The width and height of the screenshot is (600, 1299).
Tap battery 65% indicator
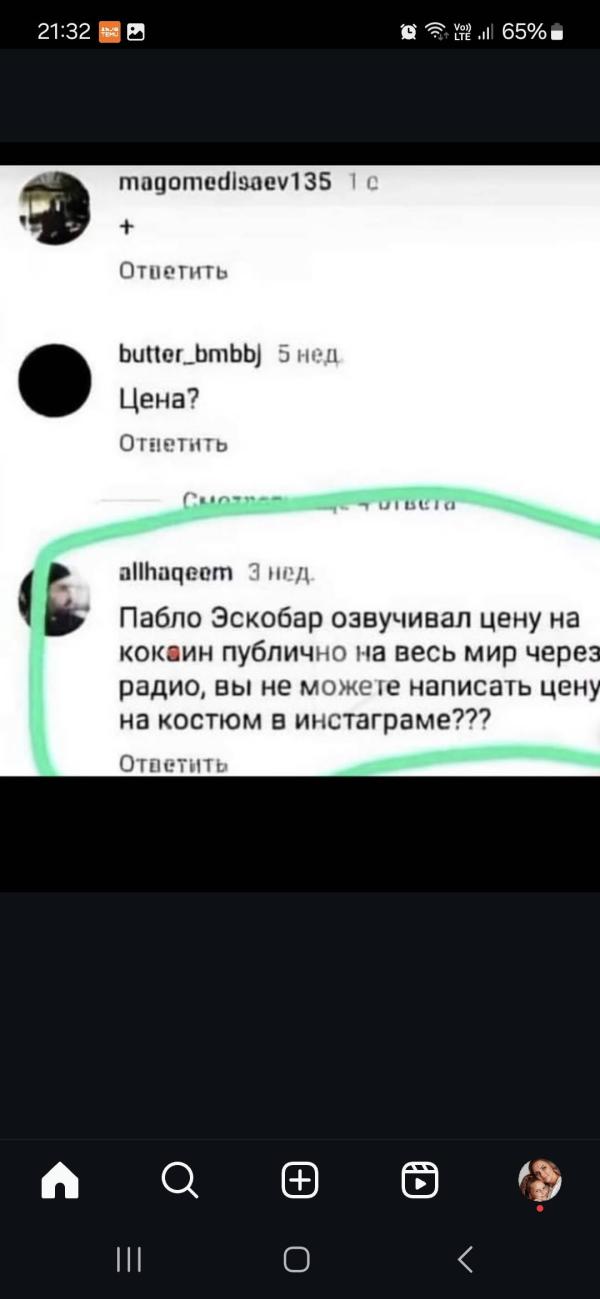(533, 32)
